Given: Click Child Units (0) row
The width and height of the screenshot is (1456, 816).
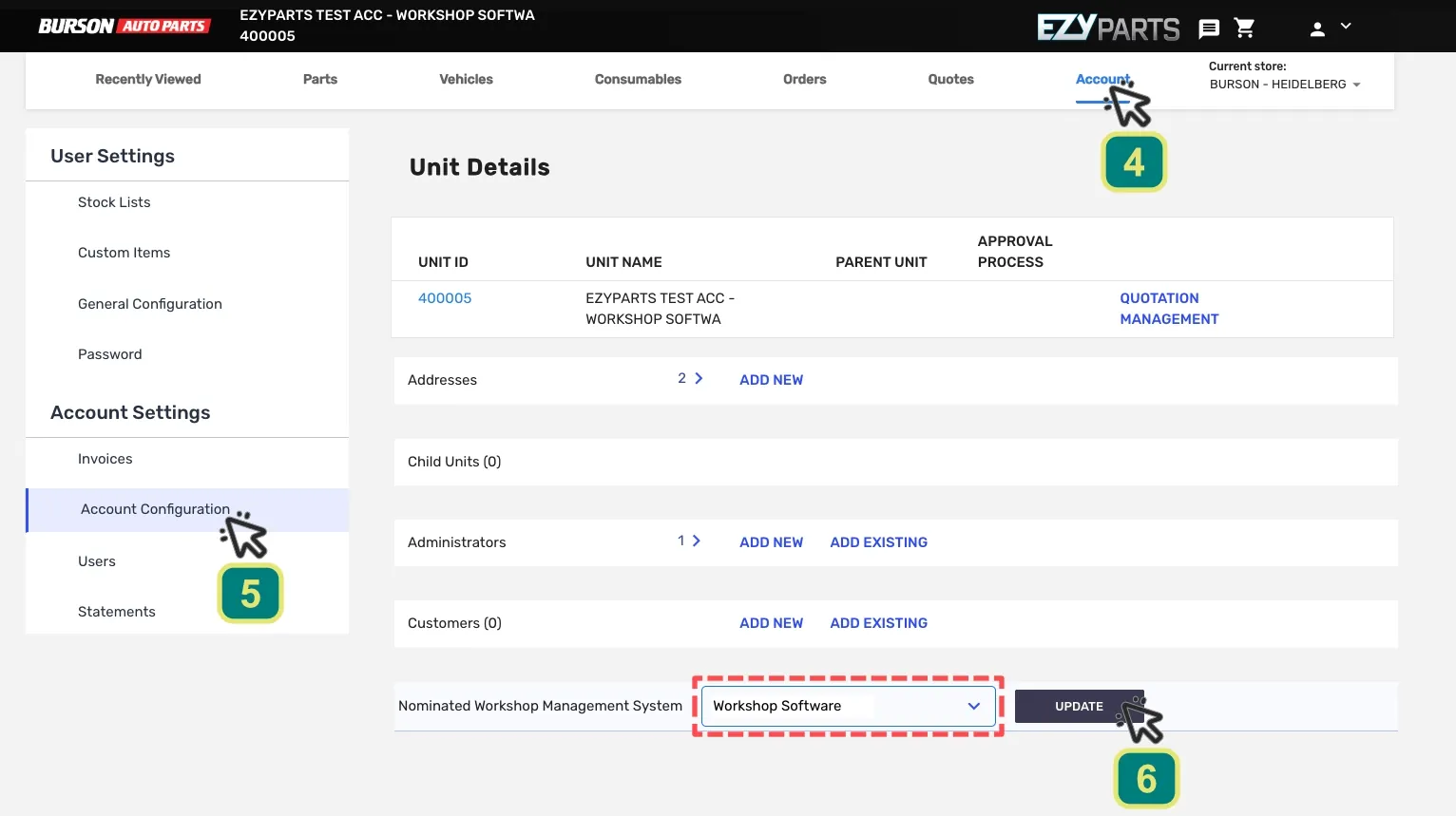Looking at the screenshot, I should pyautogui.click(x=895, y=462).
